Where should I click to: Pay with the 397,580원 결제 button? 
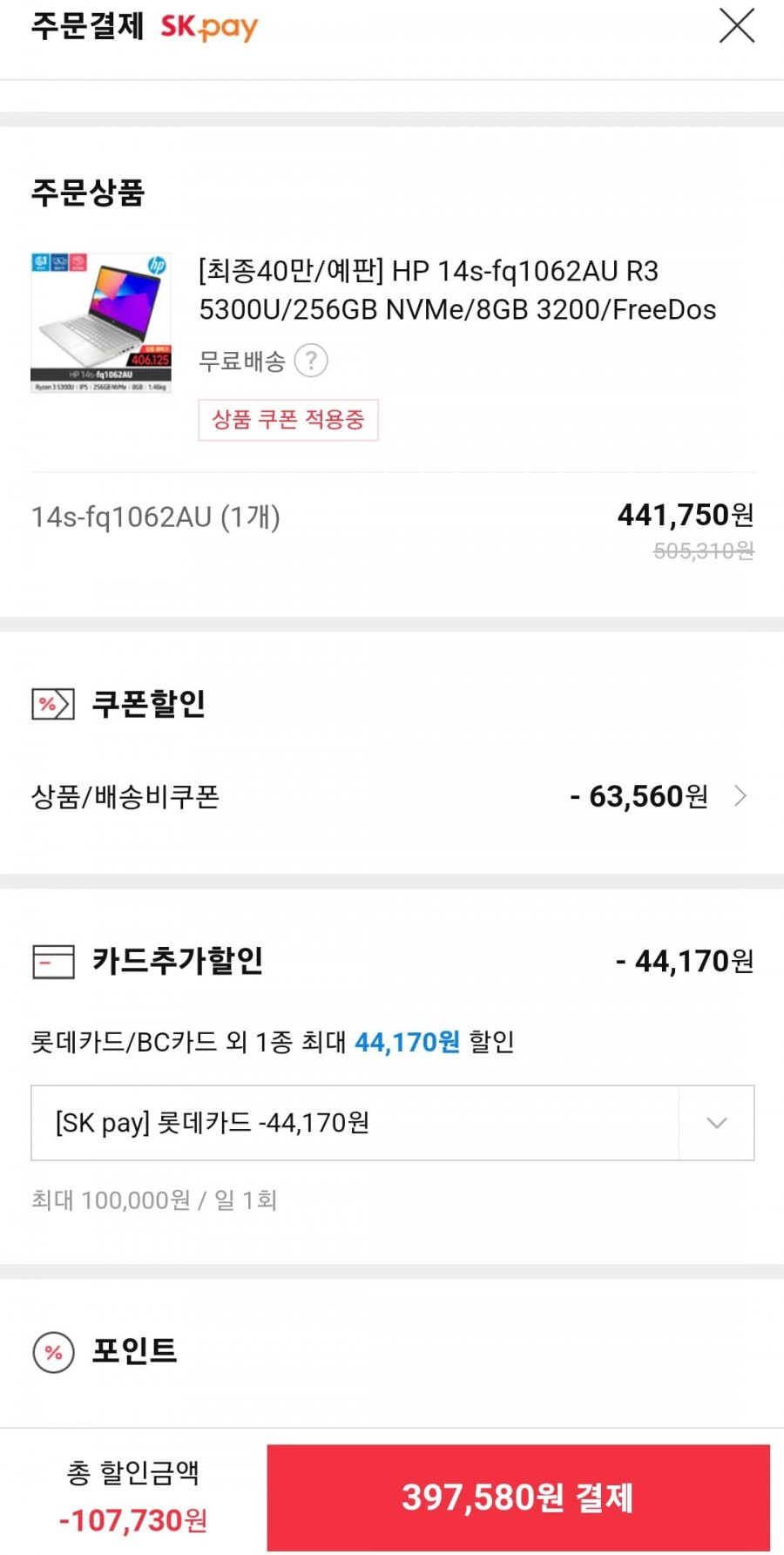click(x=518, y=1498)
